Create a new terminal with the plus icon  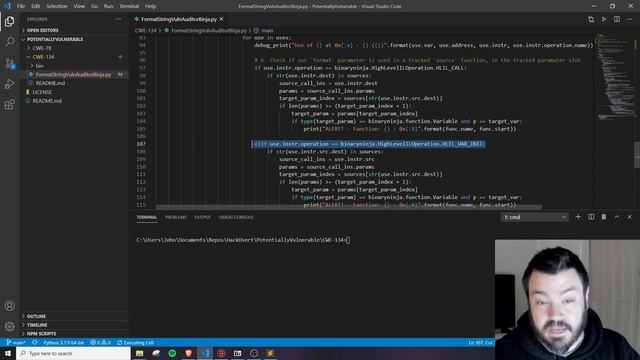(x=578, y=217)
